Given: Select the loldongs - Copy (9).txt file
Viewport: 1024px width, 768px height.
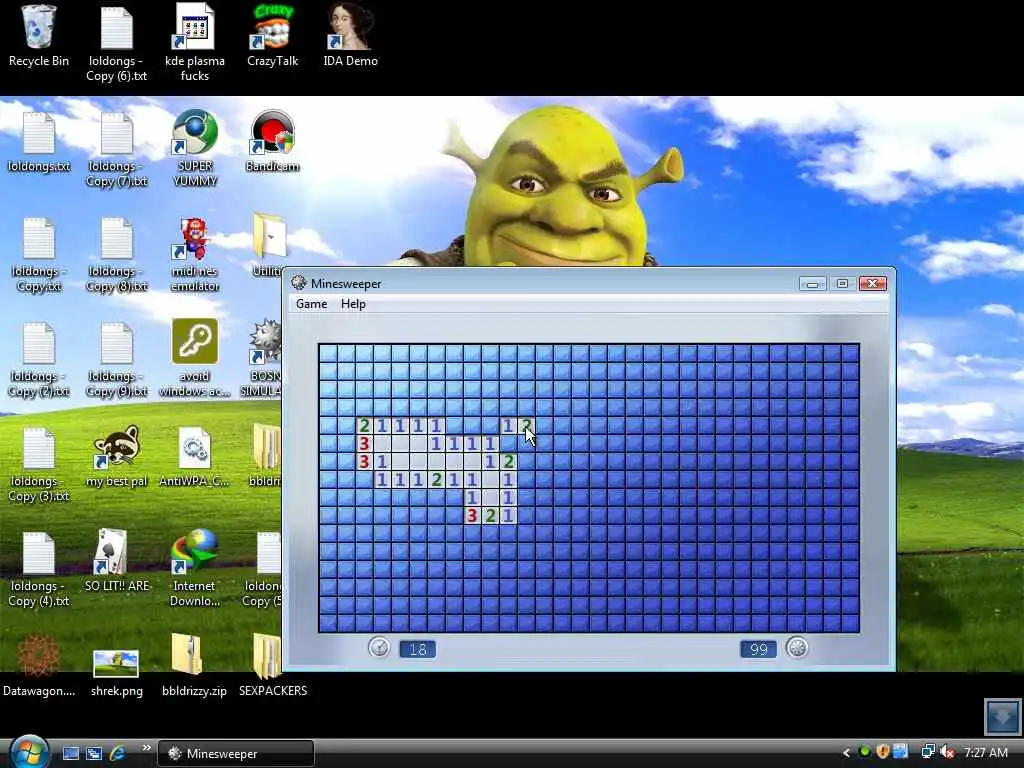Looking at the screenshot, I should pos(116,360).
